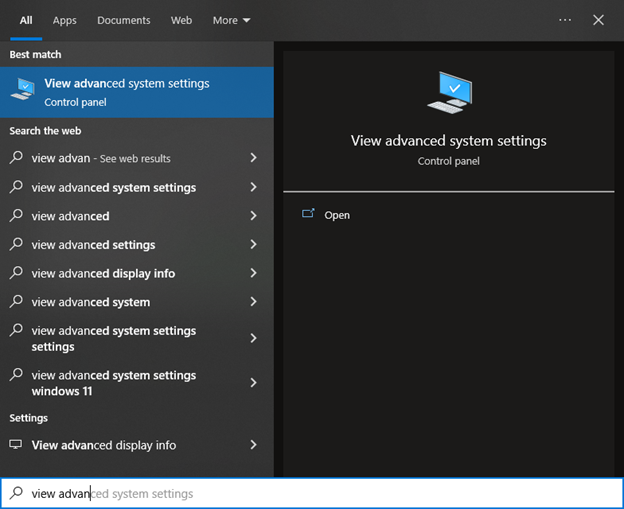The width and height of the screenshot is (624, 509).
Task: Open the View advanced system settings best match
Action: point(137,92)
